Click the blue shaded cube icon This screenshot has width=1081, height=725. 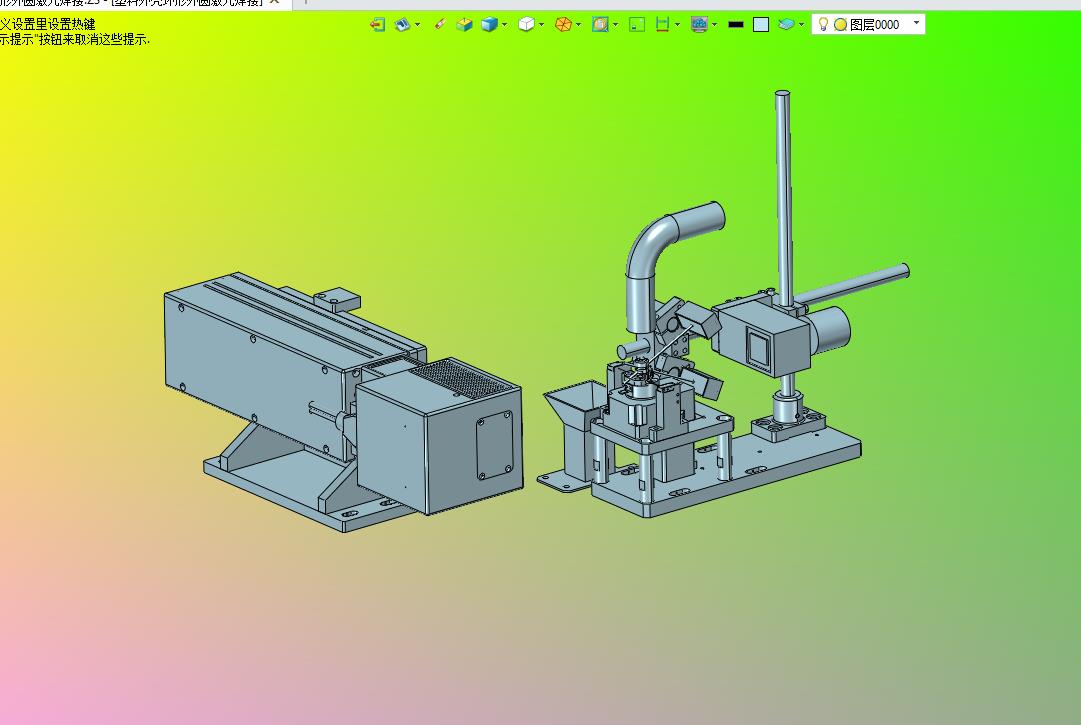pyautogui.click(x=489, y=25)
